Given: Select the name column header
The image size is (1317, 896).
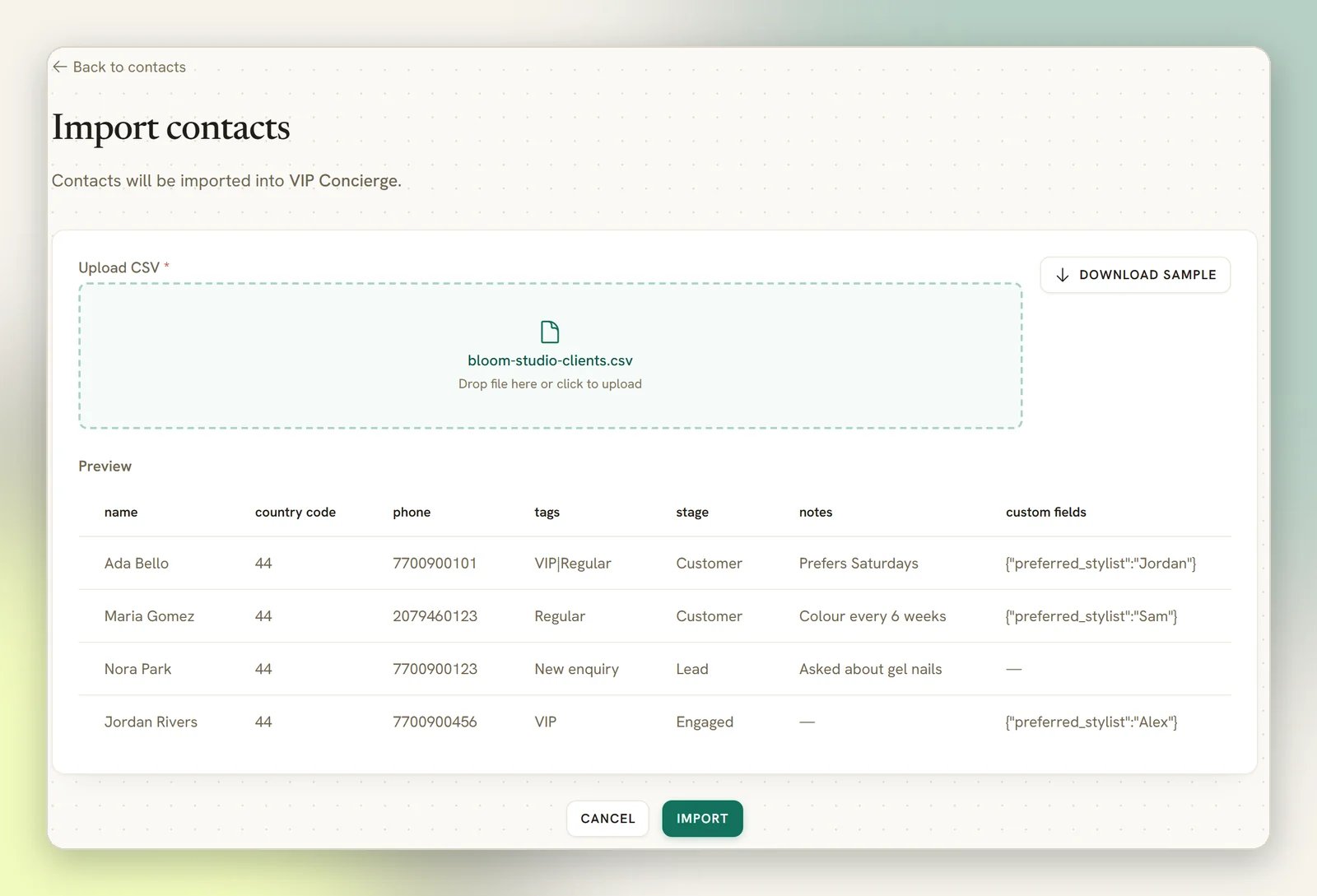Looking at the screenshot, I should click(x=121, y=512).
